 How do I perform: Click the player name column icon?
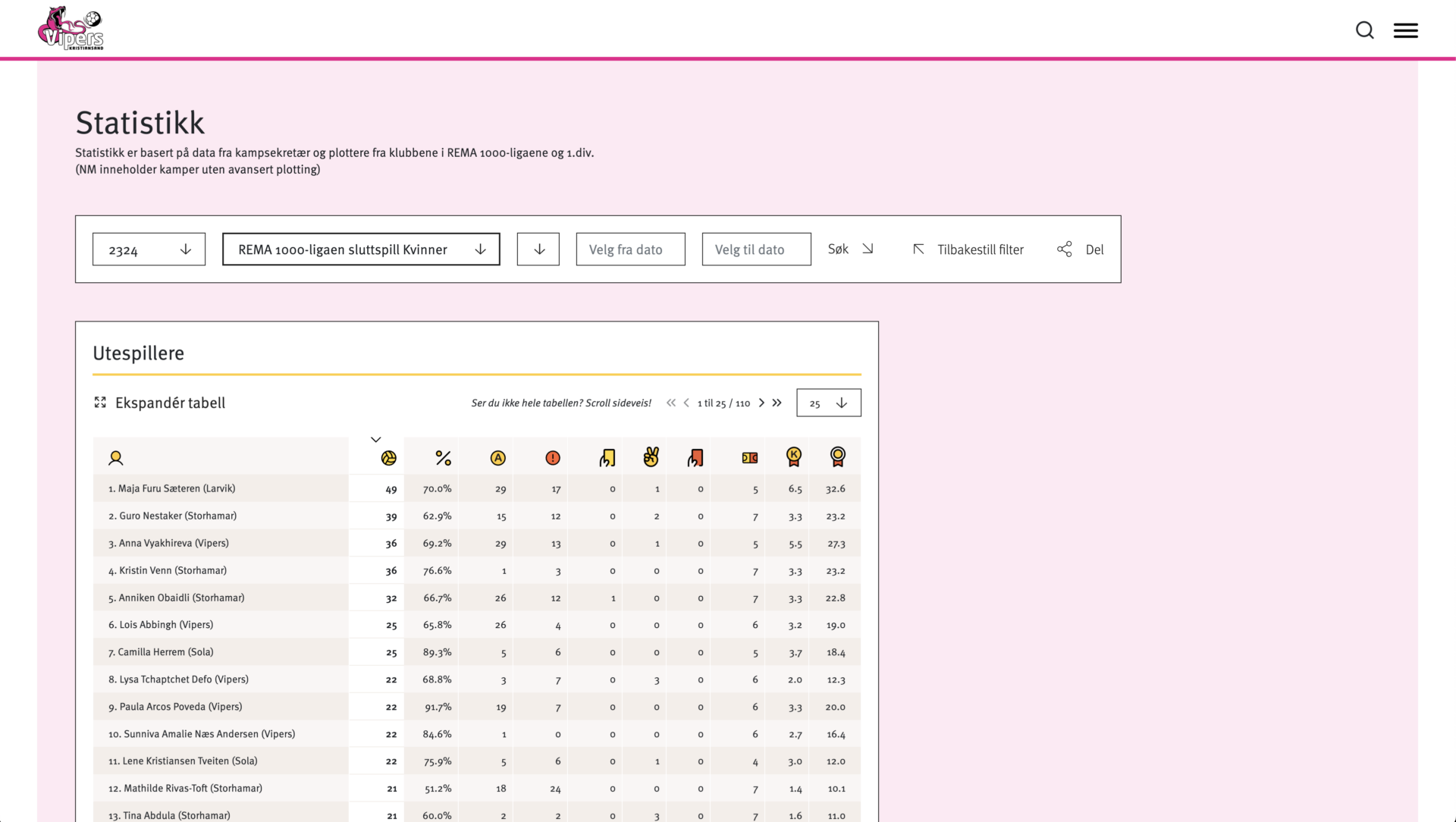[116, 458]
